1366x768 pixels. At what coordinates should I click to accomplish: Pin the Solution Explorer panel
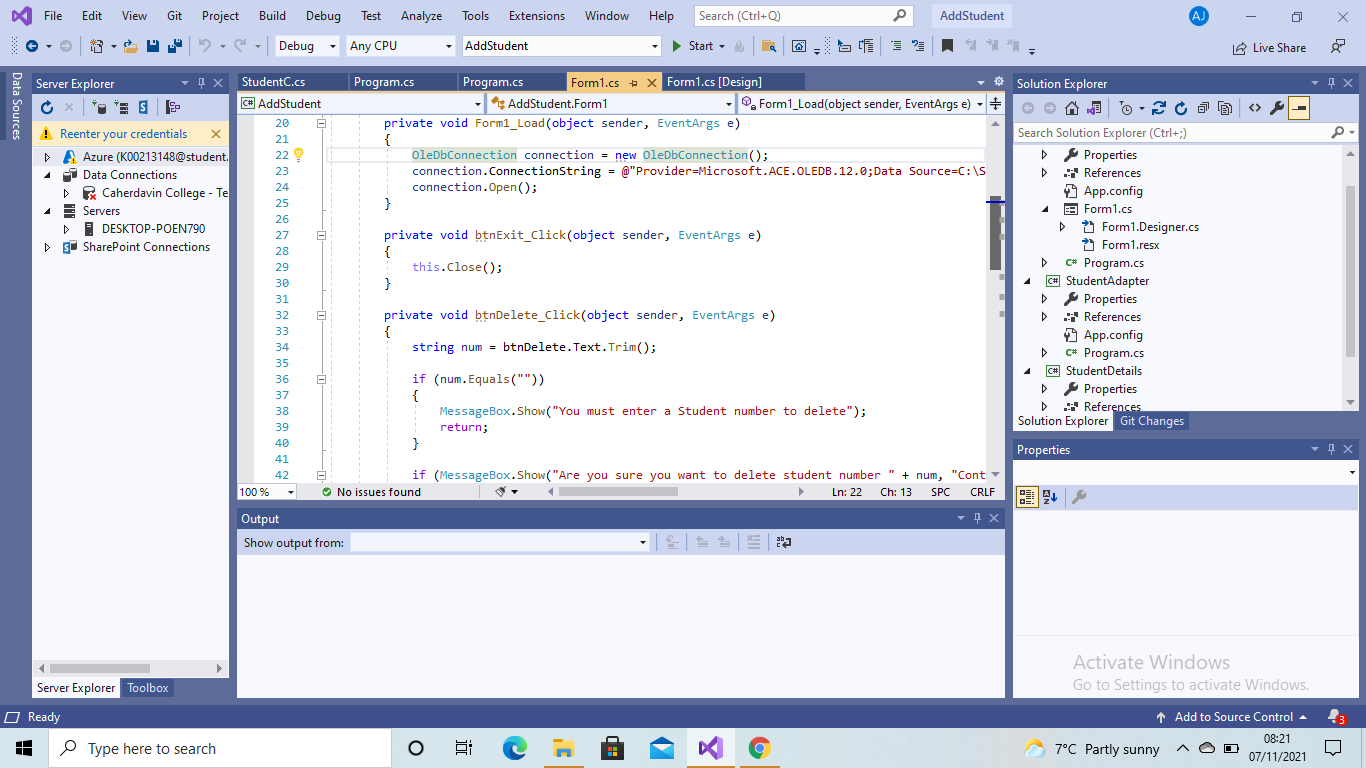1331,83
